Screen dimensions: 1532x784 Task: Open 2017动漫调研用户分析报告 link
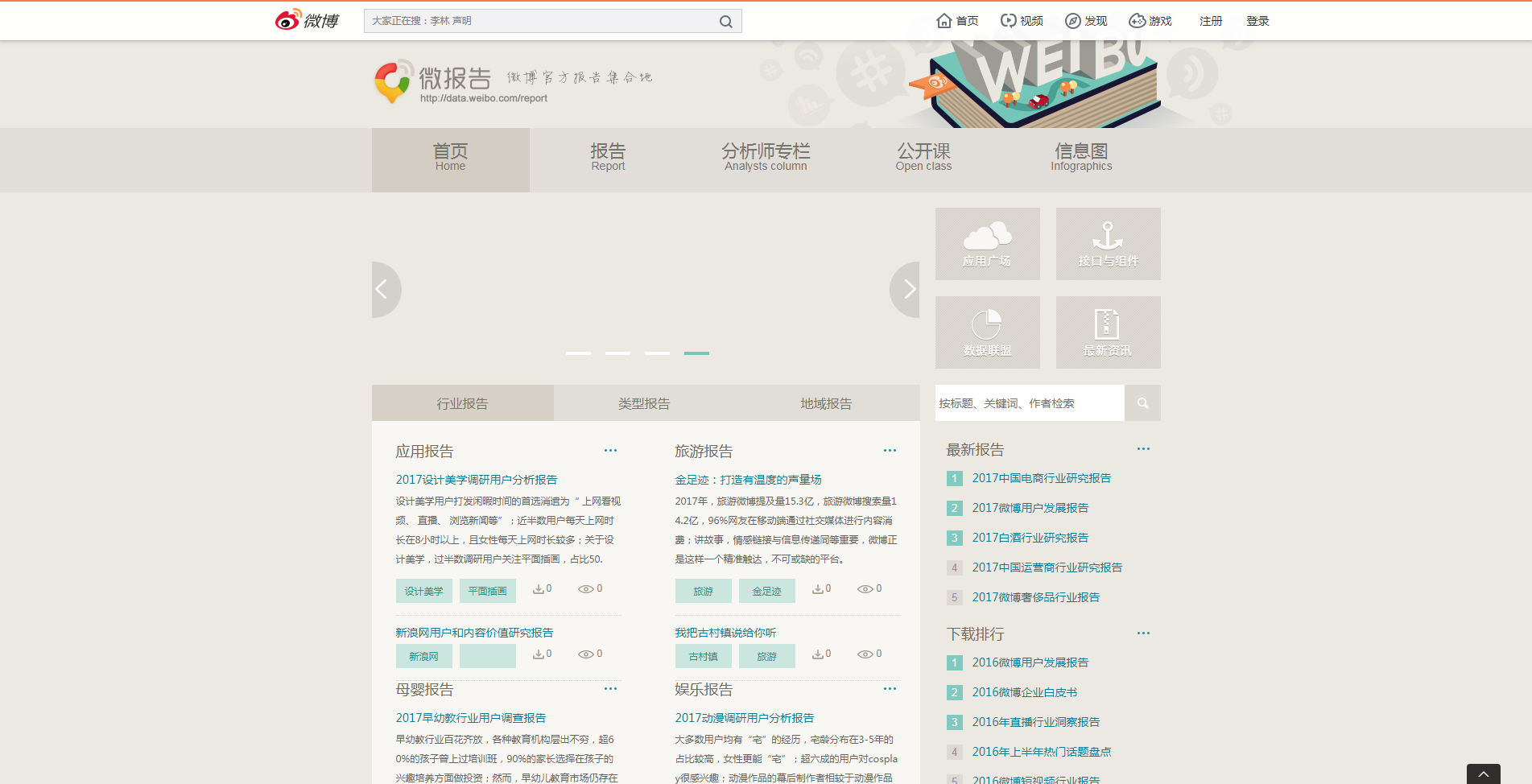coord(745,718)
